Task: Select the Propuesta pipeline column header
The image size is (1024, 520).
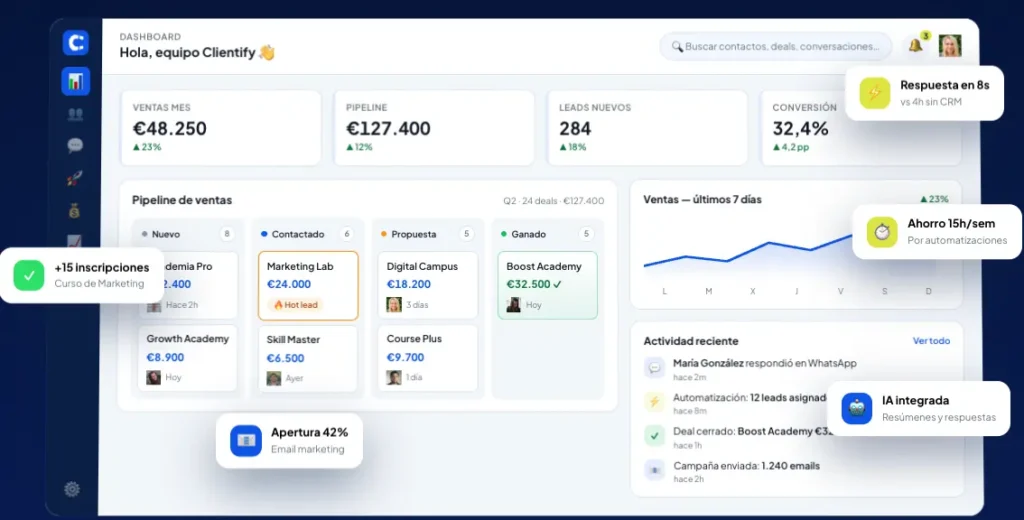Action: coord(428,234)
